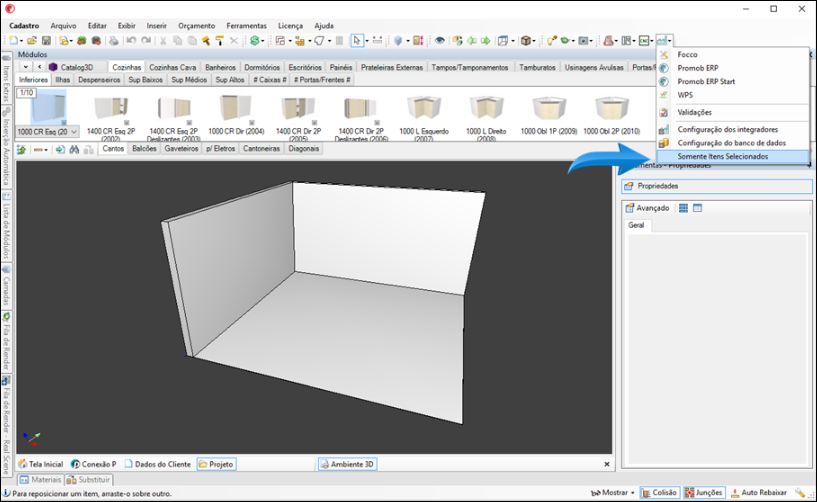The image size is (817, 502).
Task: Click the purple Catalog3D cube icon
Action: [53, 67]
